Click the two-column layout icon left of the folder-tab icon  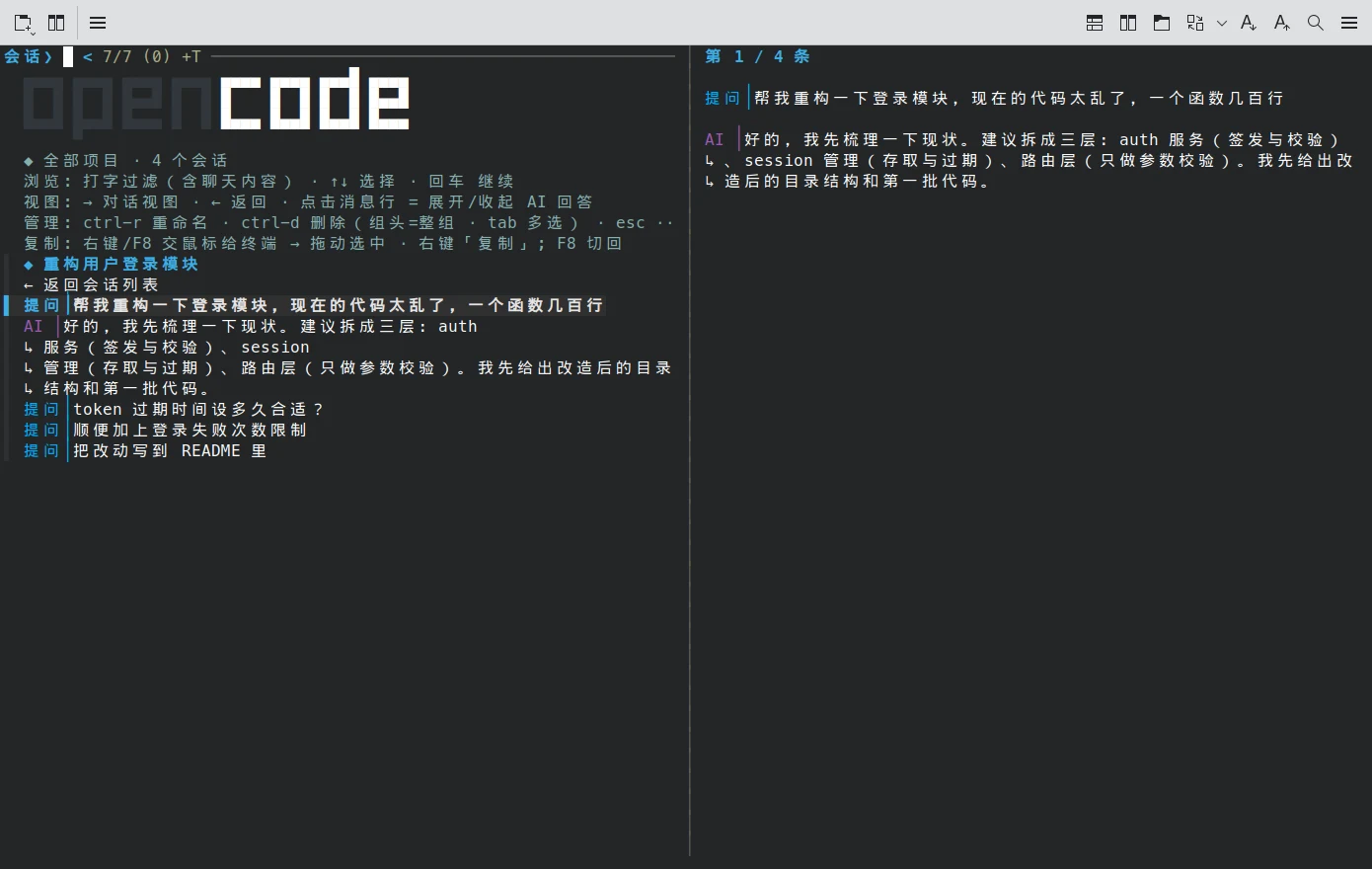tap(1128, 23)
